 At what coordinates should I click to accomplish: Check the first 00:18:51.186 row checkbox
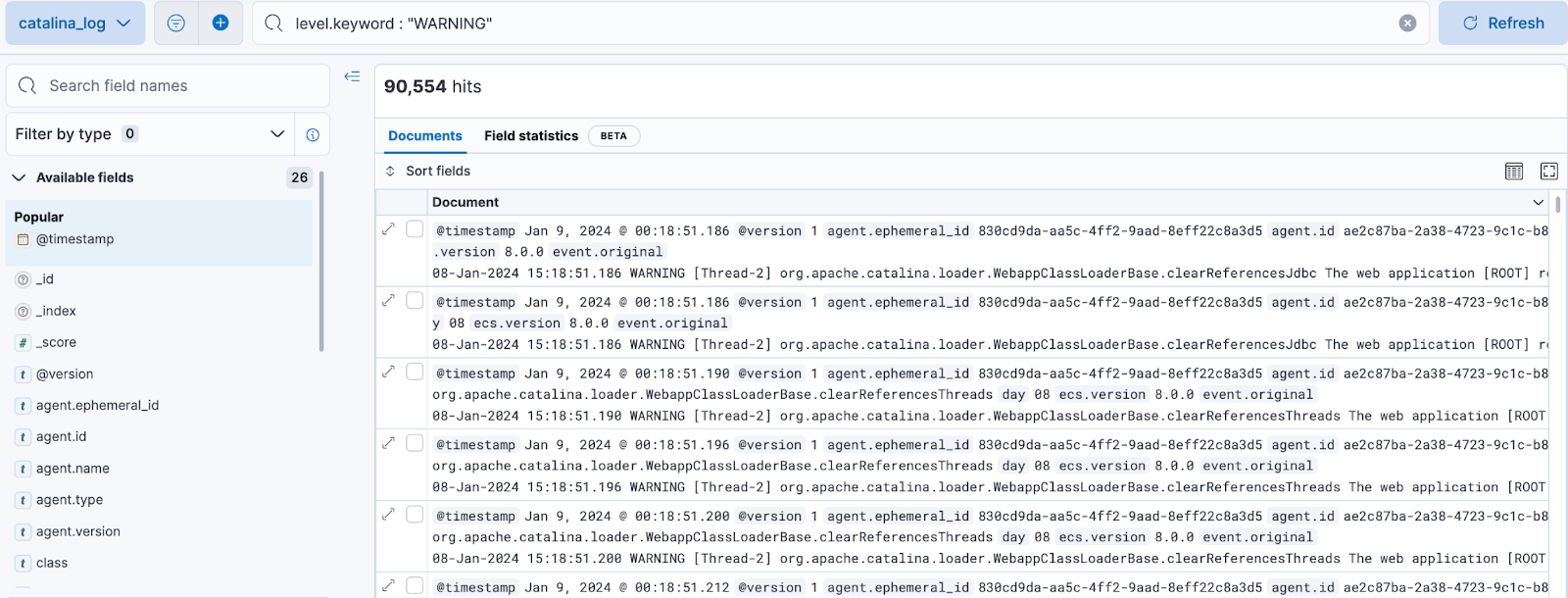click(x=415, y=228)
